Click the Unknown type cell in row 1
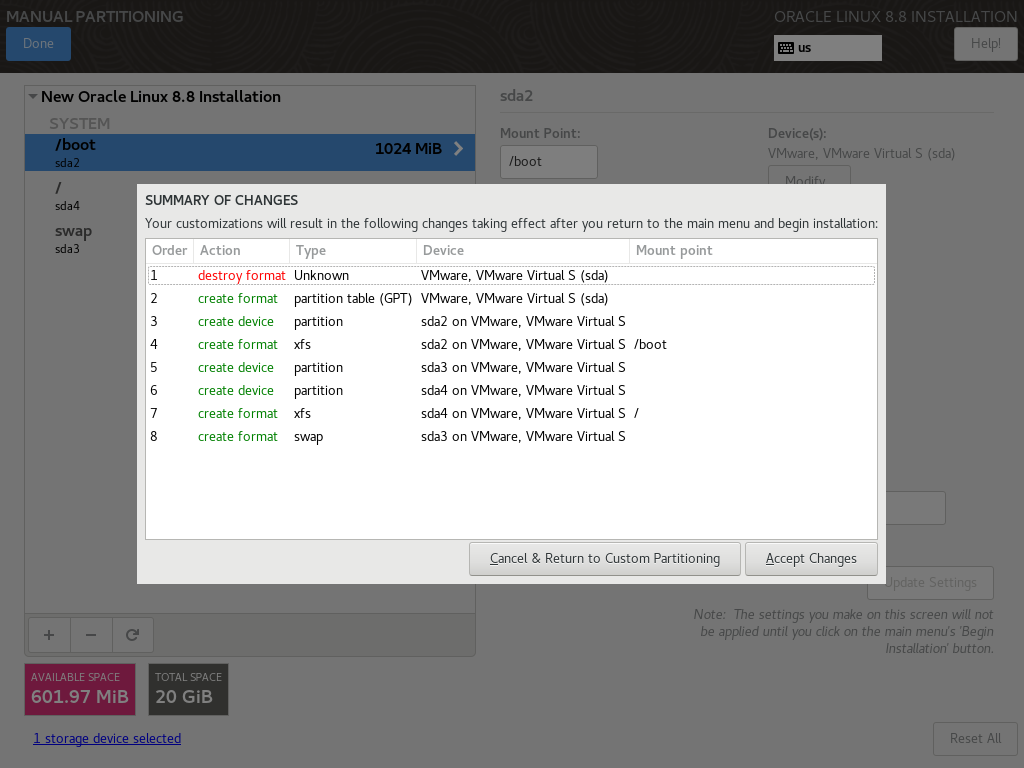Viewport: 1024px width, 768px height. pyautogui.click(x=321, y=276)
